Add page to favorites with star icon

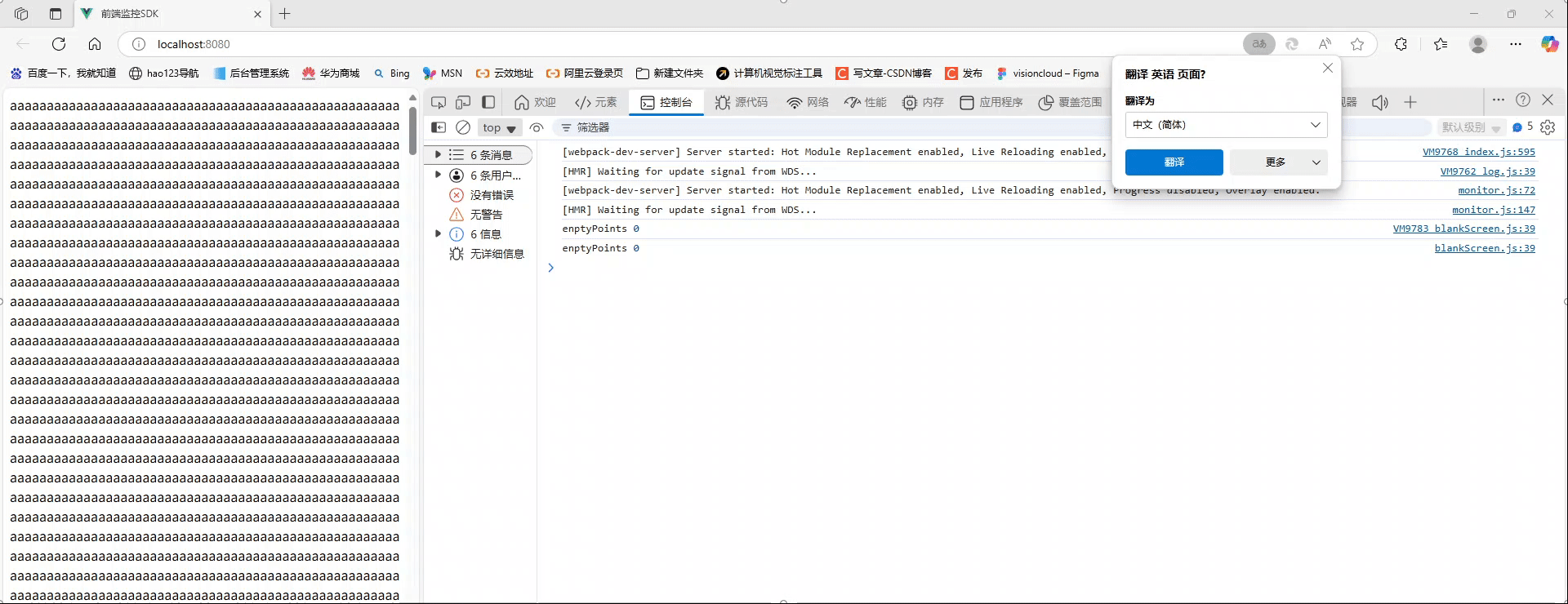tap(1357, 44)
